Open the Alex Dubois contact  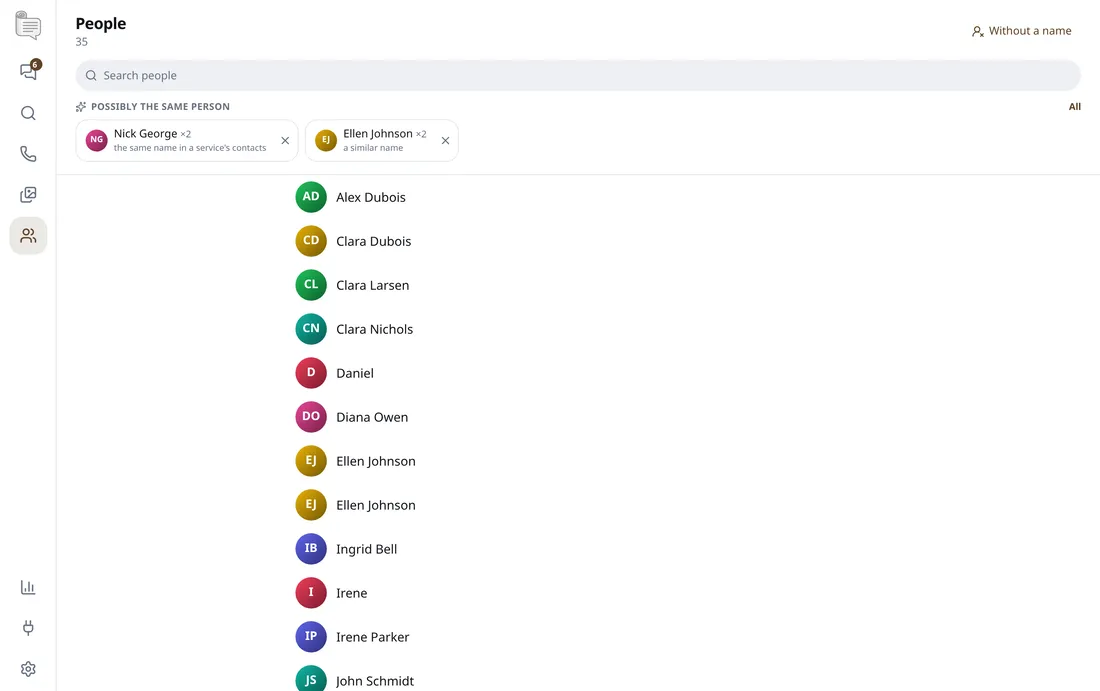coord(370,197)
